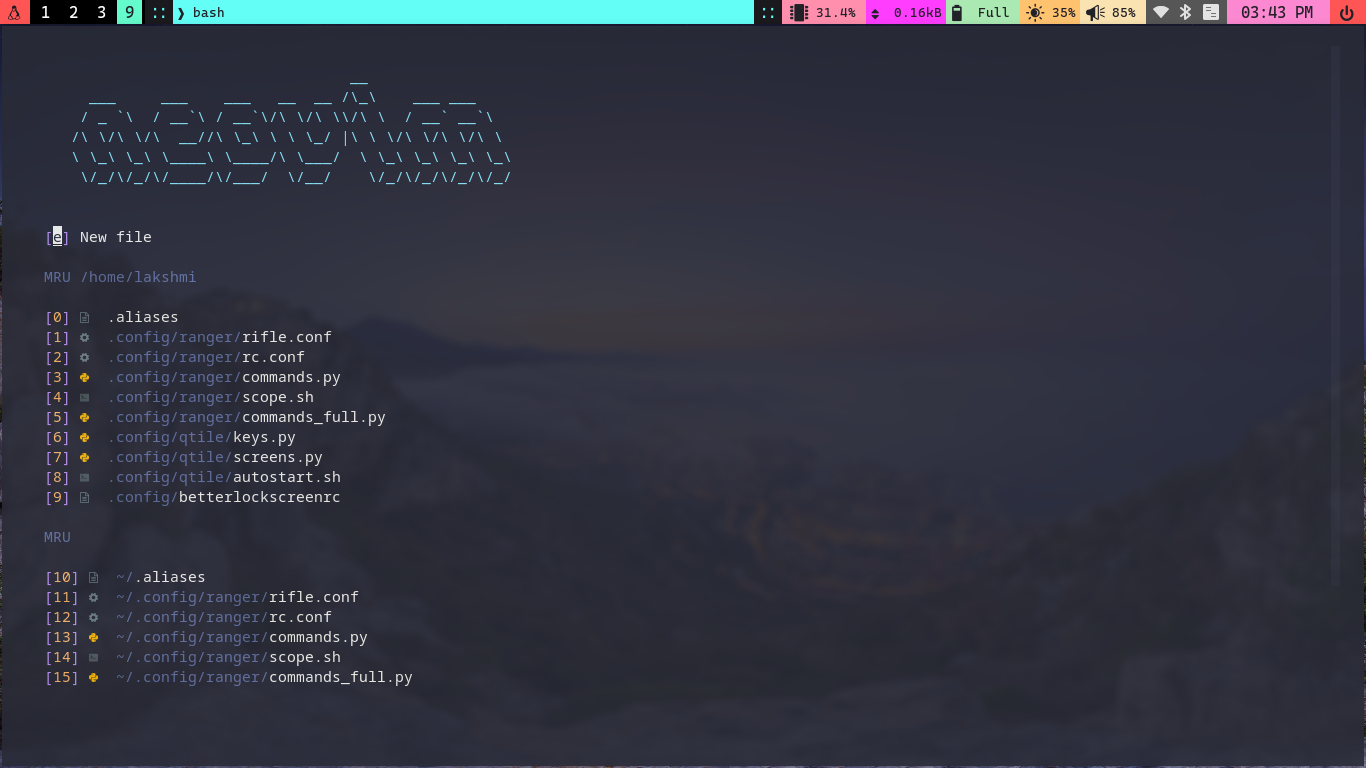Open entry [11] ~/.config/ranger/rifle.conf

[202, 597]
